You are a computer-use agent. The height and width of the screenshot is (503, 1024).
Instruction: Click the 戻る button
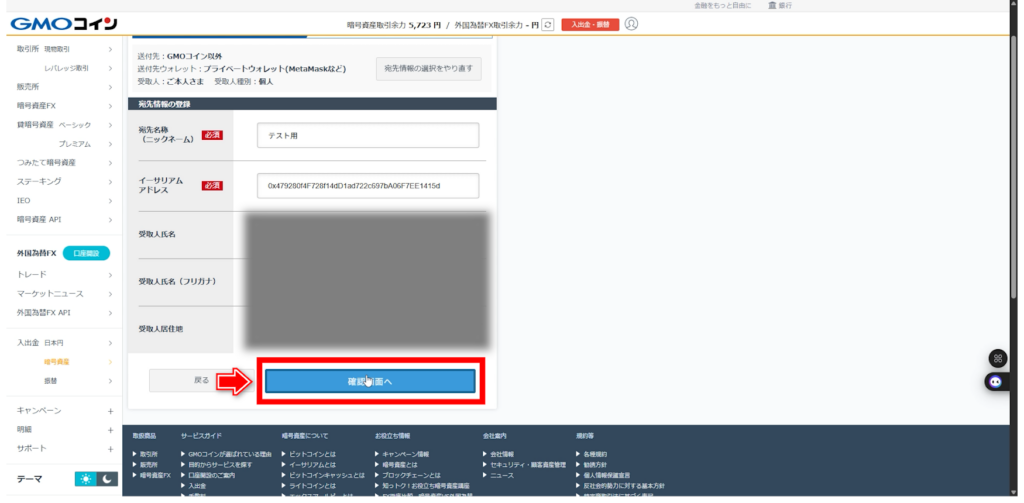[201, 381]
